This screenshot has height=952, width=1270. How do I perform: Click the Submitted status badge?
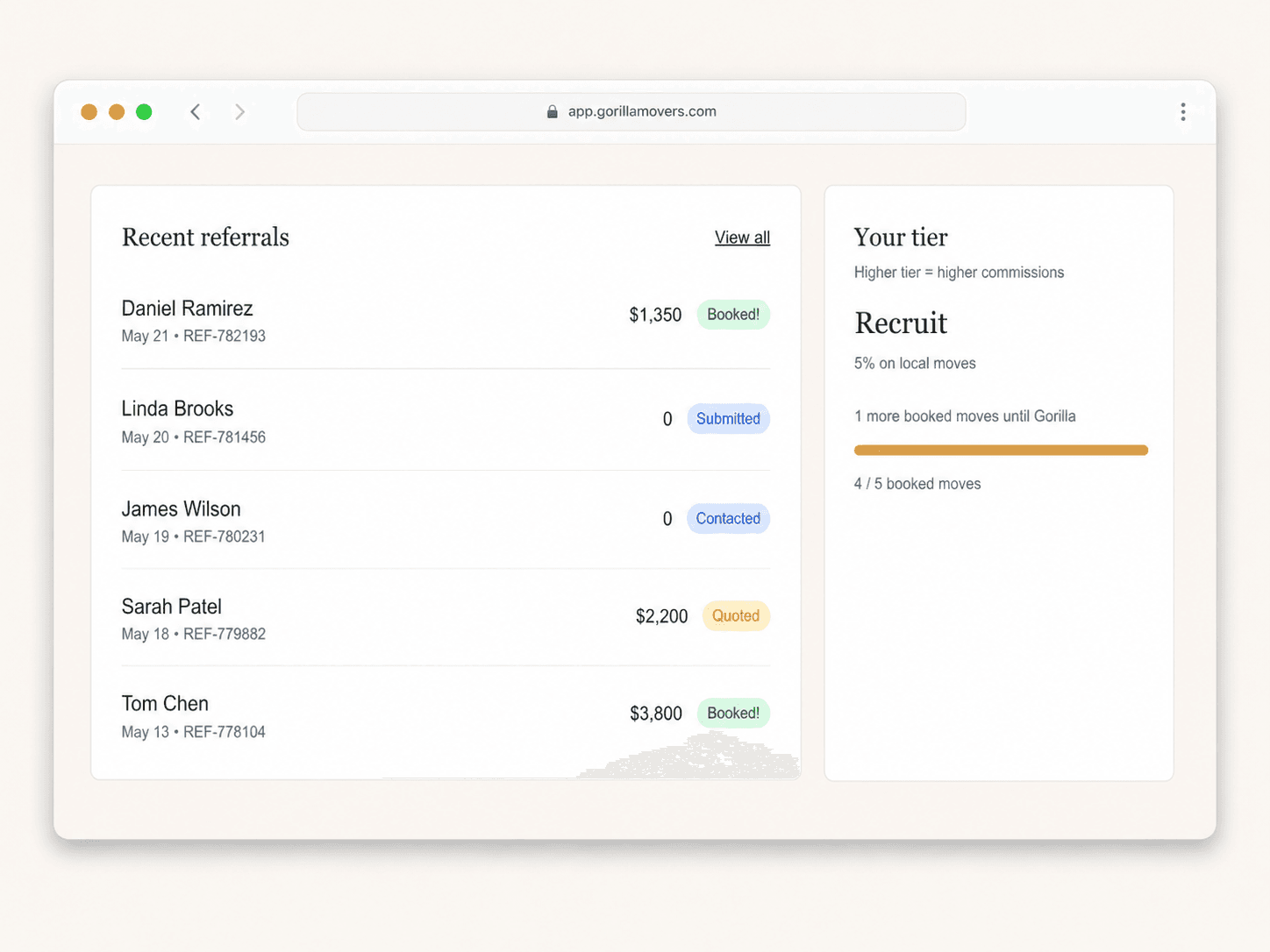click(728, 419)
